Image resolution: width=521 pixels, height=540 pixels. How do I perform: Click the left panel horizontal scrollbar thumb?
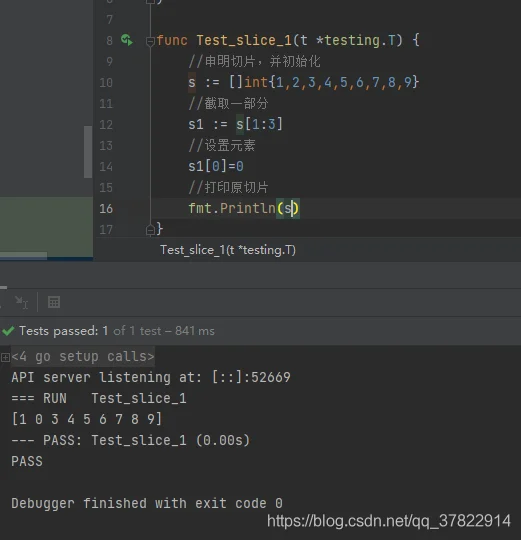(x=23, y=255)
